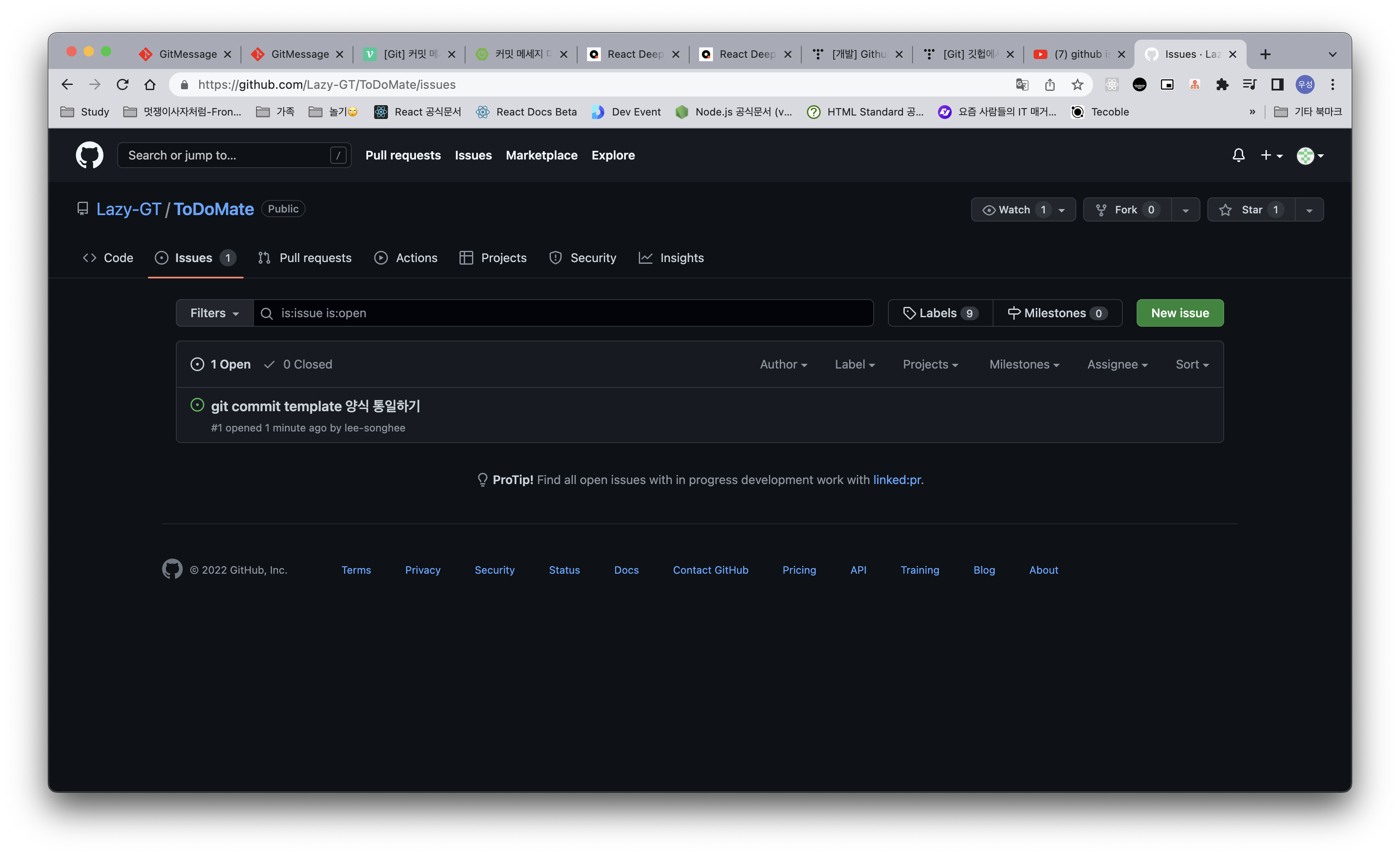Expand the Filters dropdown

pos(213,312)
